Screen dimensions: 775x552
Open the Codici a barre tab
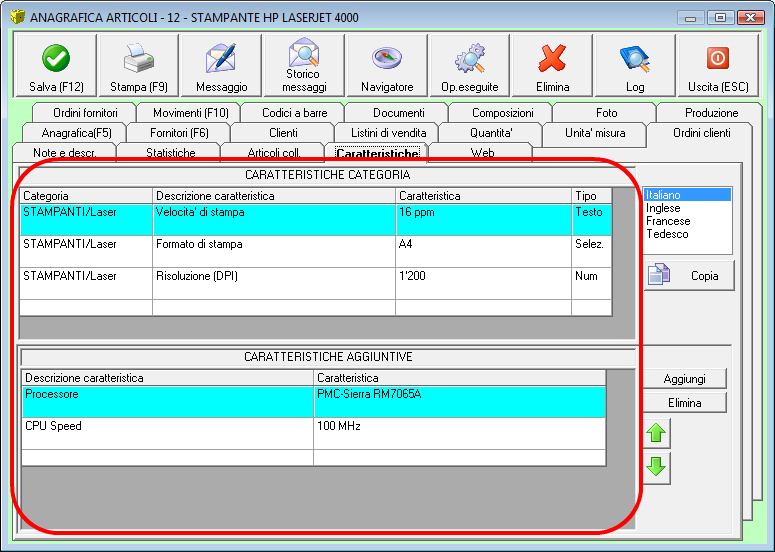[294, 113]
